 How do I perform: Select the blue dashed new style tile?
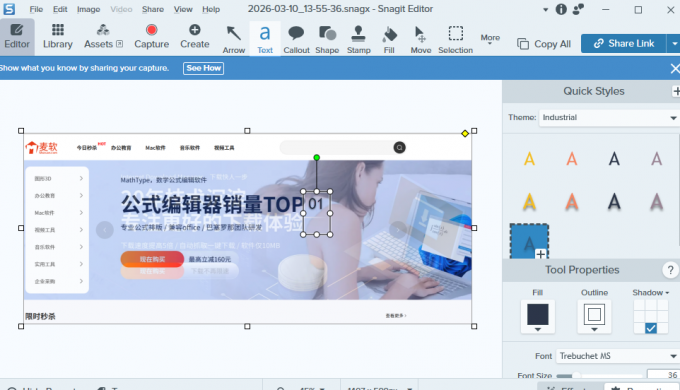(x=529, y=241)
